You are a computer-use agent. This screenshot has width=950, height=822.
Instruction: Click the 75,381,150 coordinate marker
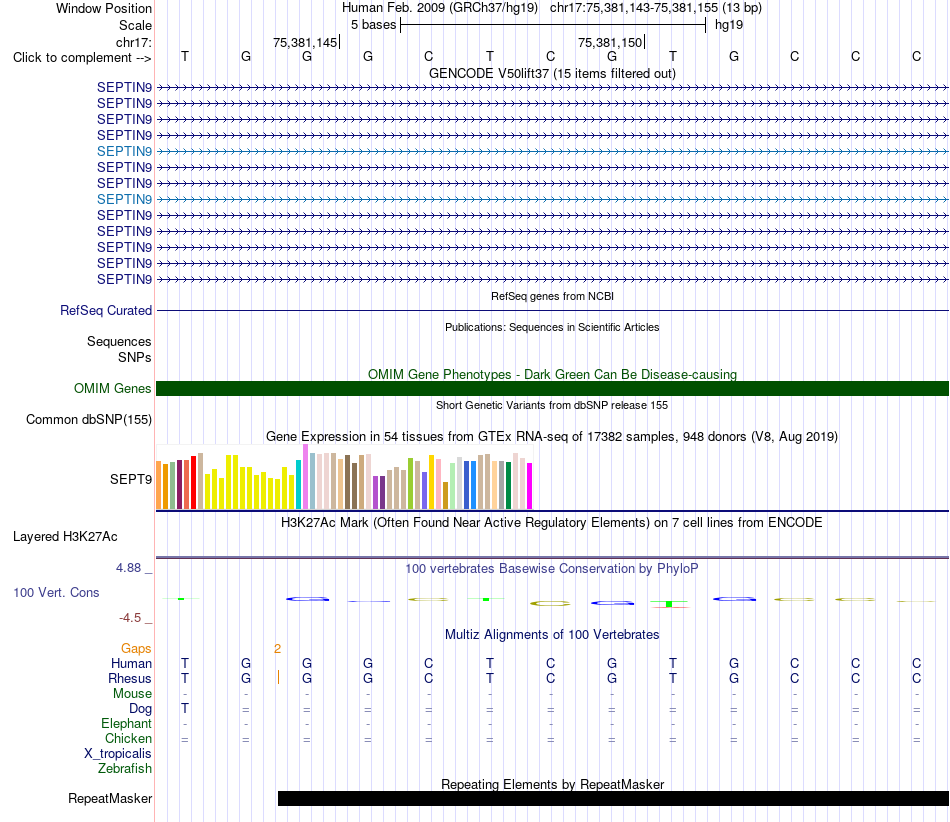(x=611, y=42)
